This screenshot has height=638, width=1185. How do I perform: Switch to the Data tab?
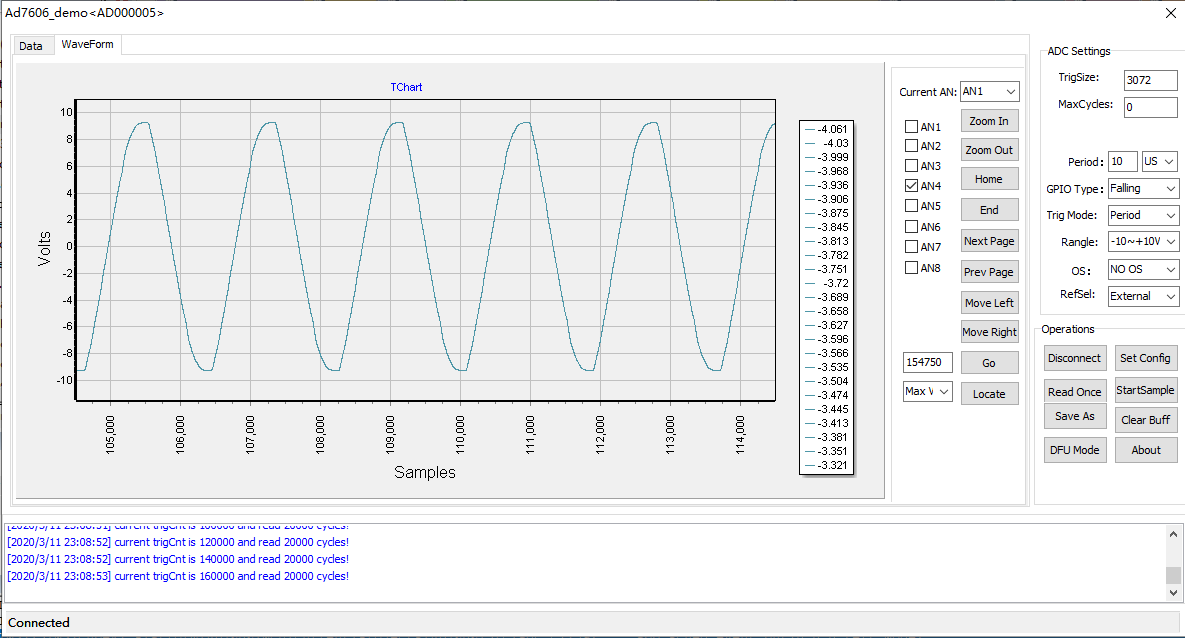(32, 45)
